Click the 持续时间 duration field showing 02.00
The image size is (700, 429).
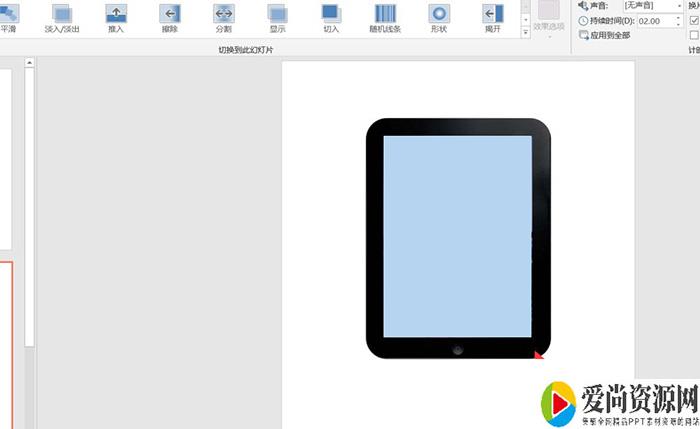tap(650, 20)
